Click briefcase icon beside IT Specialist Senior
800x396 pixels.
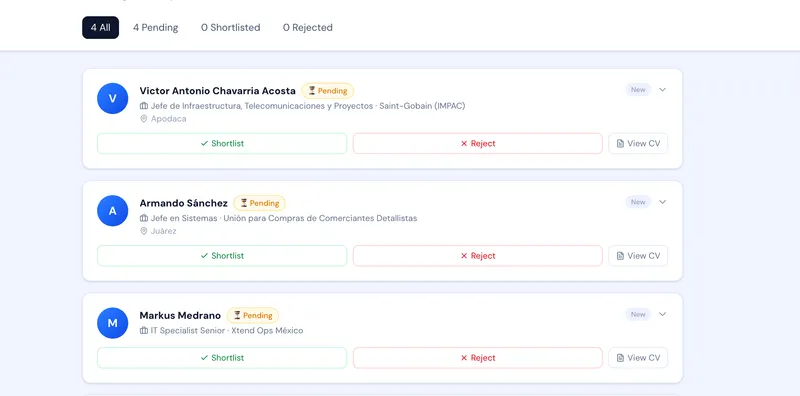[x=144, y=331]
